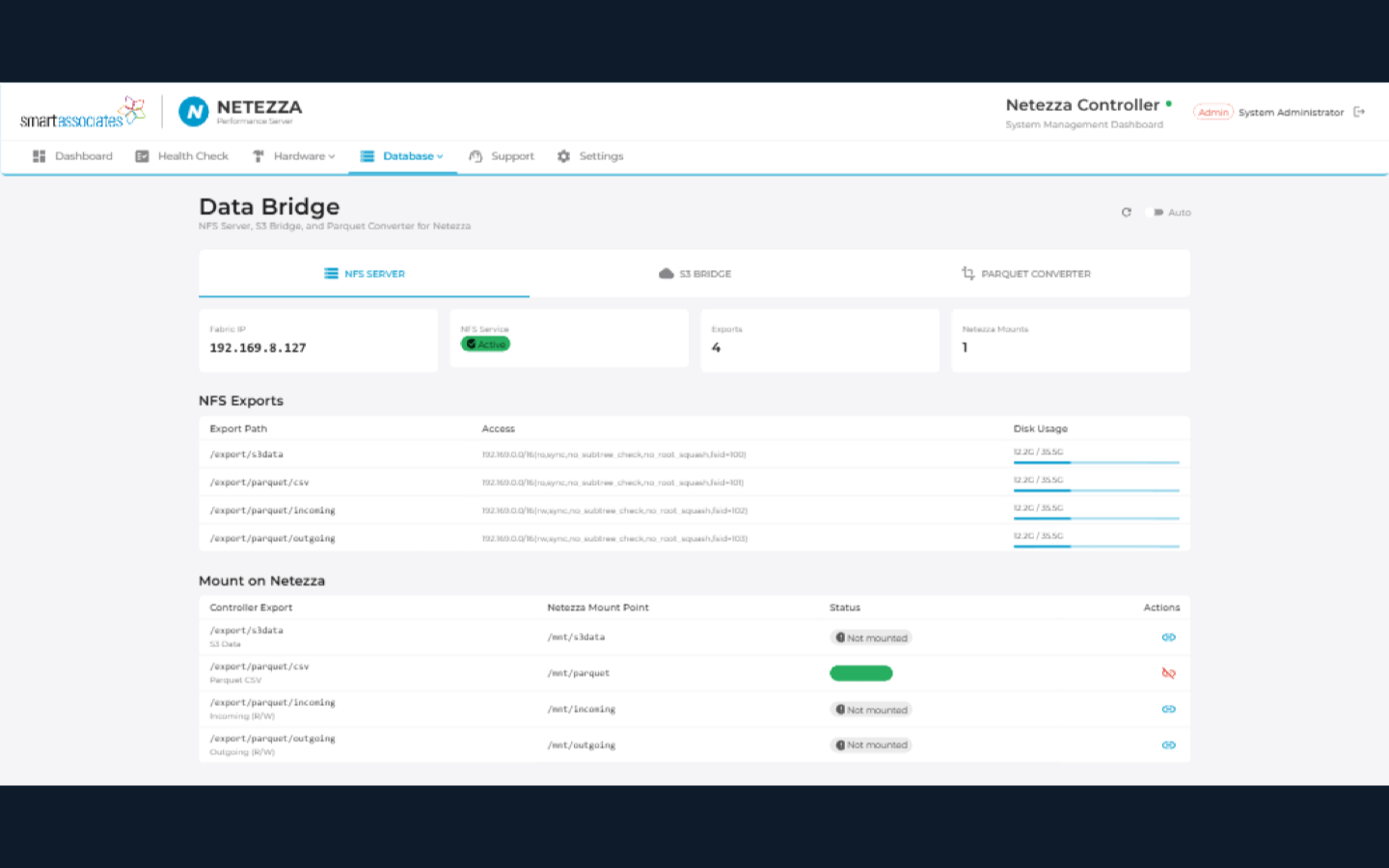Mount /export/parquet/outgoing using the link icon

click(x=1168, y=745)
